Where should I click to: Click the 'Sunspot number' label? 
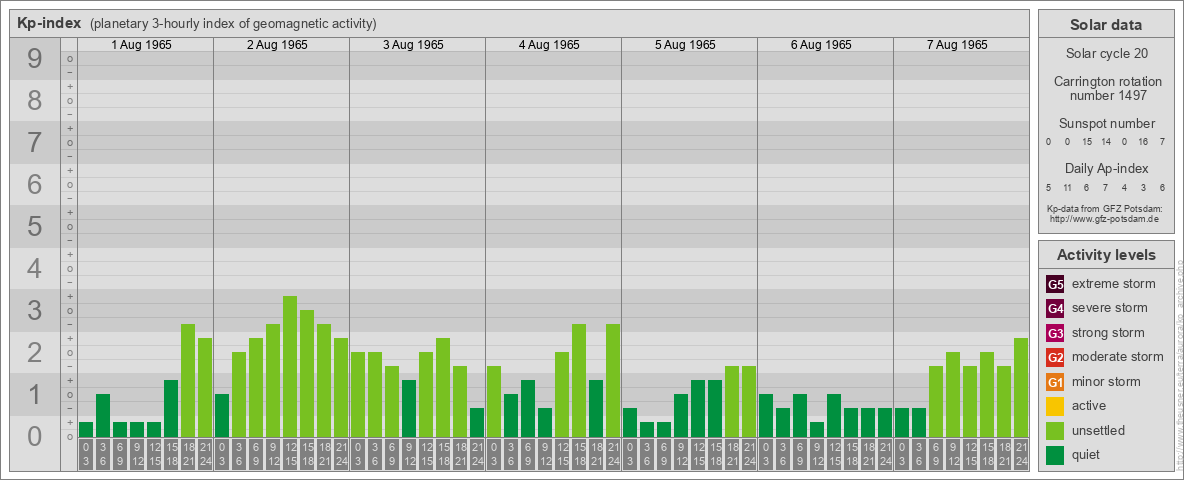[1106, 124]
